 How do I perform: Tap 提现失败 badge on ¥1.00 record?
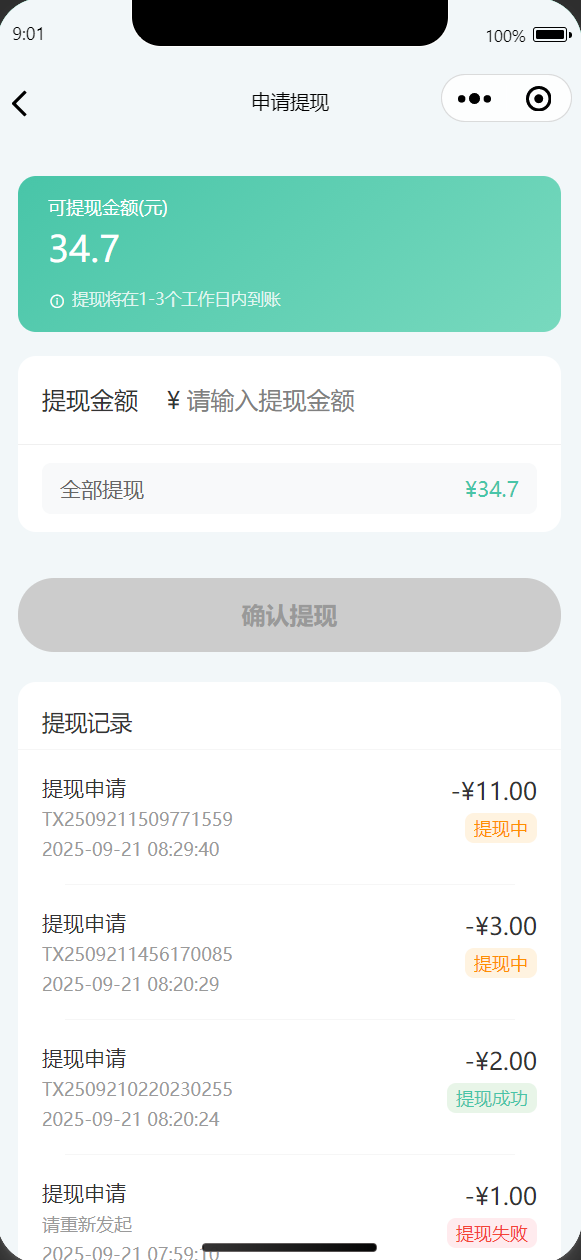(491, 1233)
